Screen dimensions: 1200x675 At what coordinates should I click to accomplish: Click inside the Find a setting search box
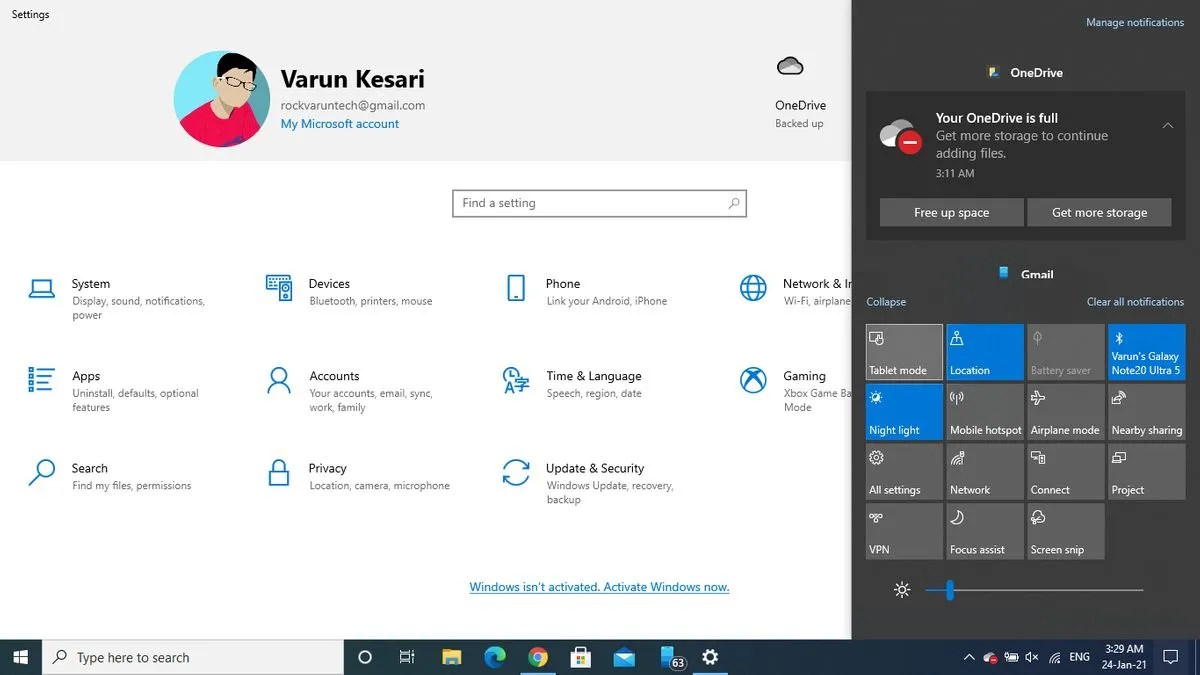[599, 203]
